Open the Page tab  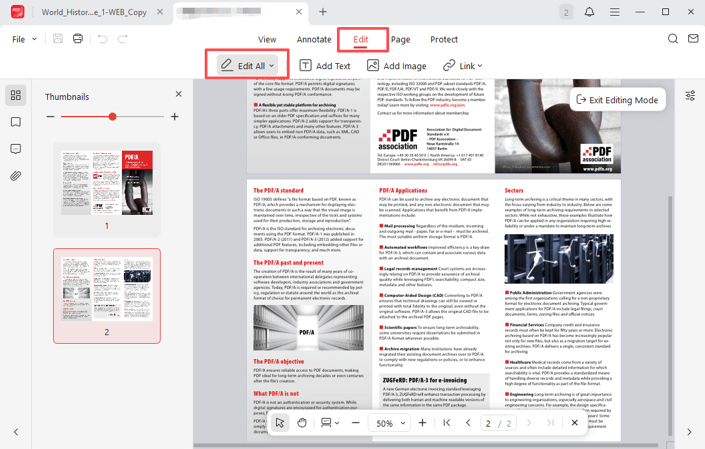[400, 40]
